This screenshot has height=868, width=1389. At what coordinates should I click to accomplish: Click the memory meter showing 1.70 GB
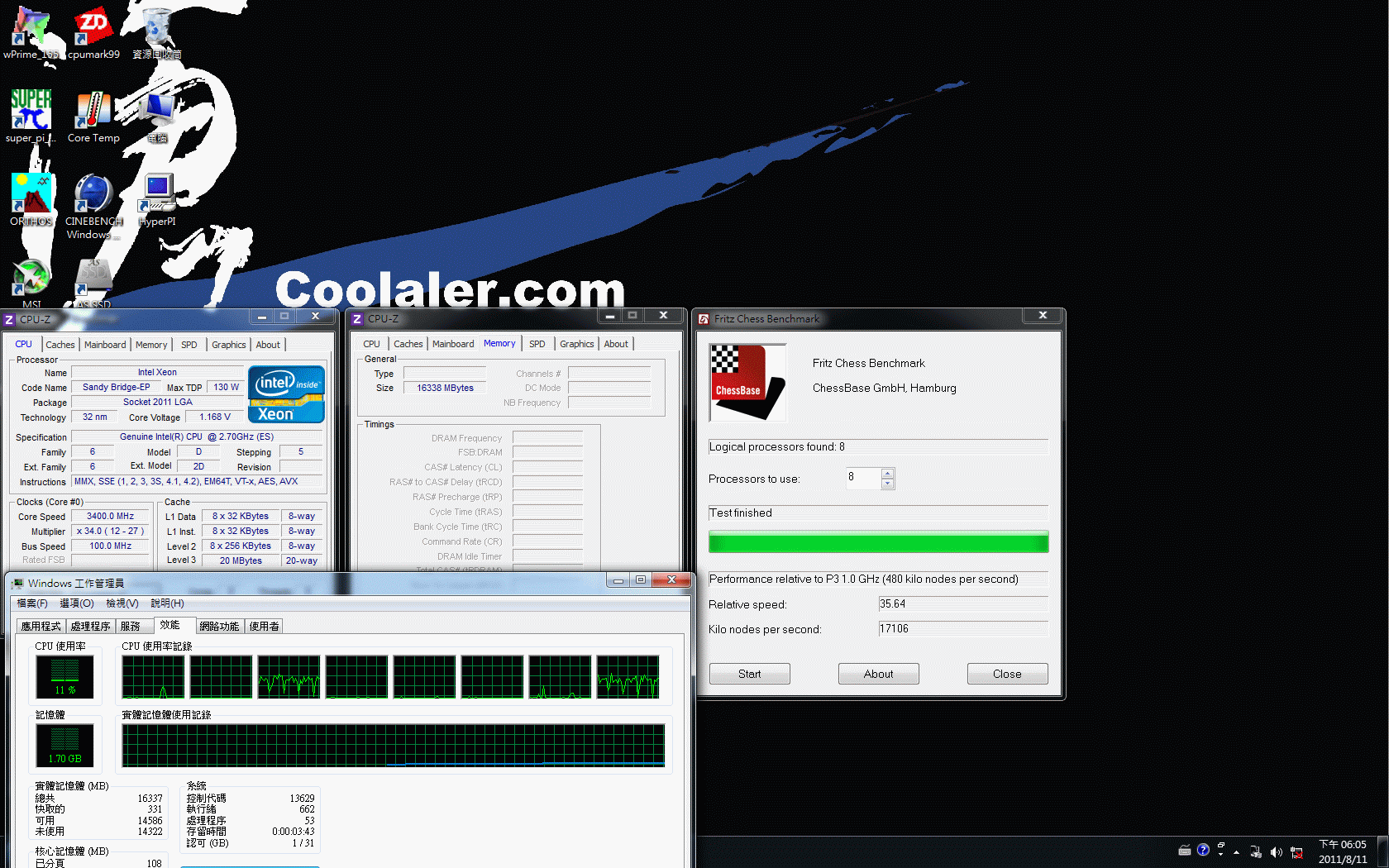click(64, 745)
